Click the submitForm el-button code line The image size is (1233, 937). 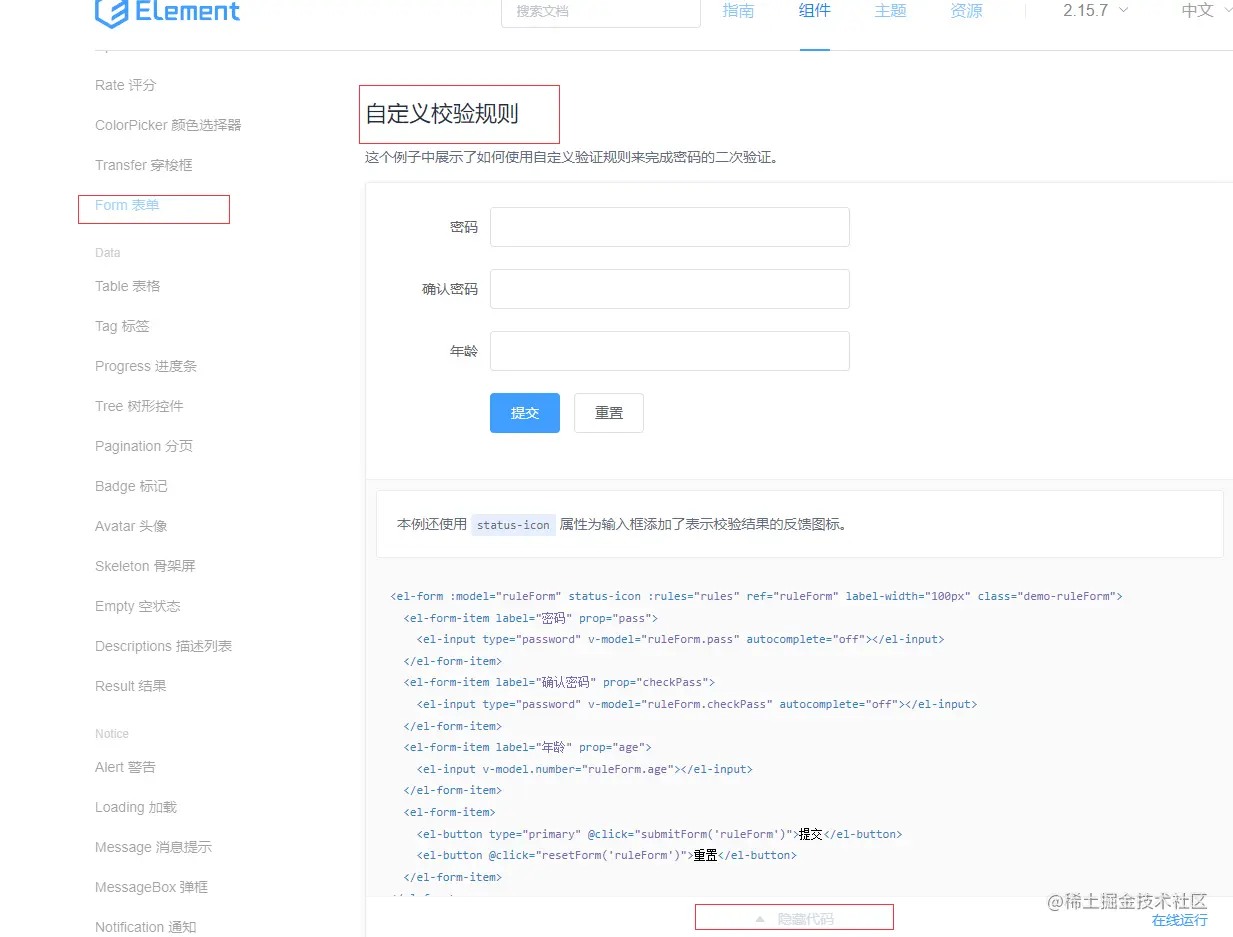click(659, 834)
